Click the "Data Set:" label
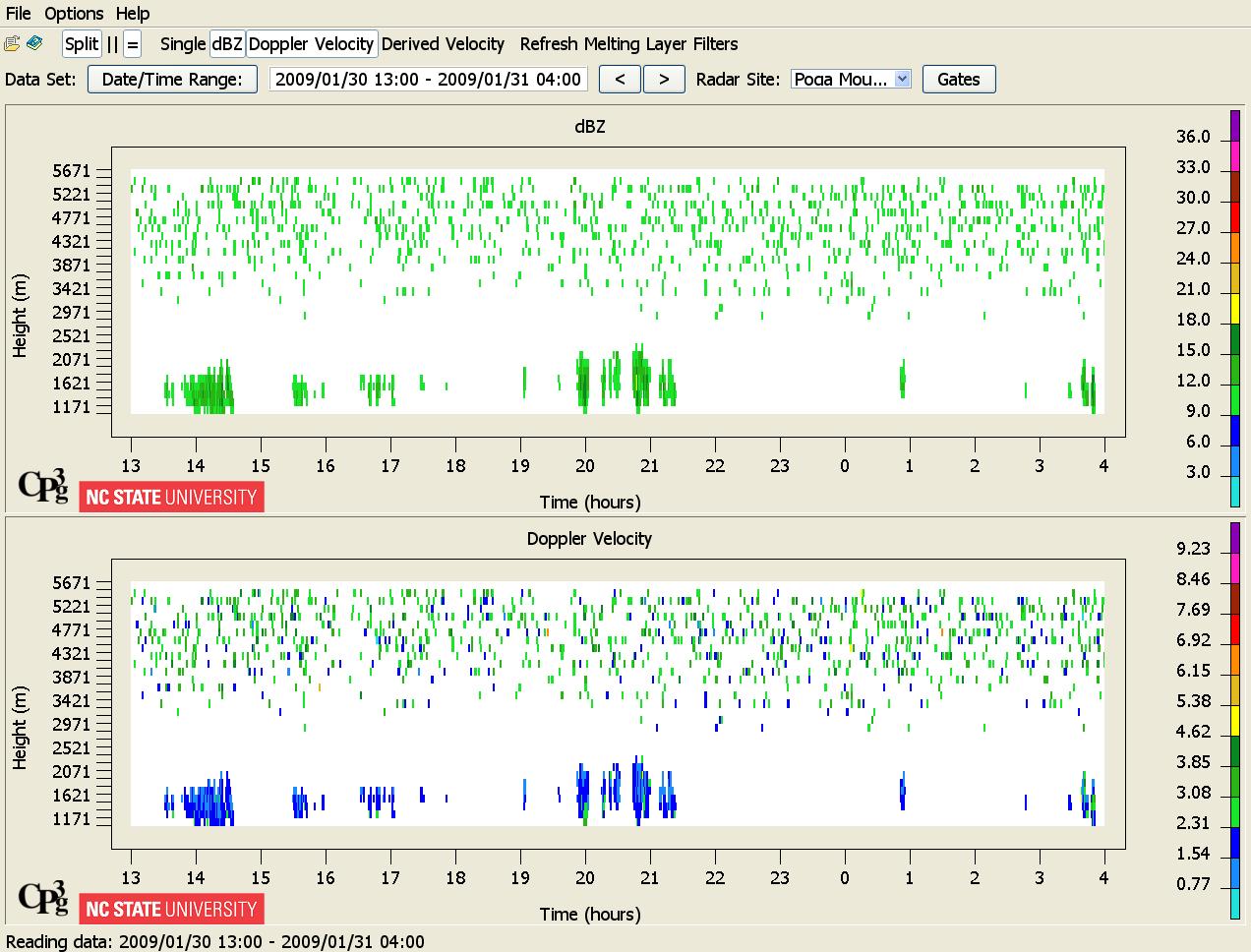Image resolution: width=1251 pixels, height=952 pixels. (x=40, y=80)
